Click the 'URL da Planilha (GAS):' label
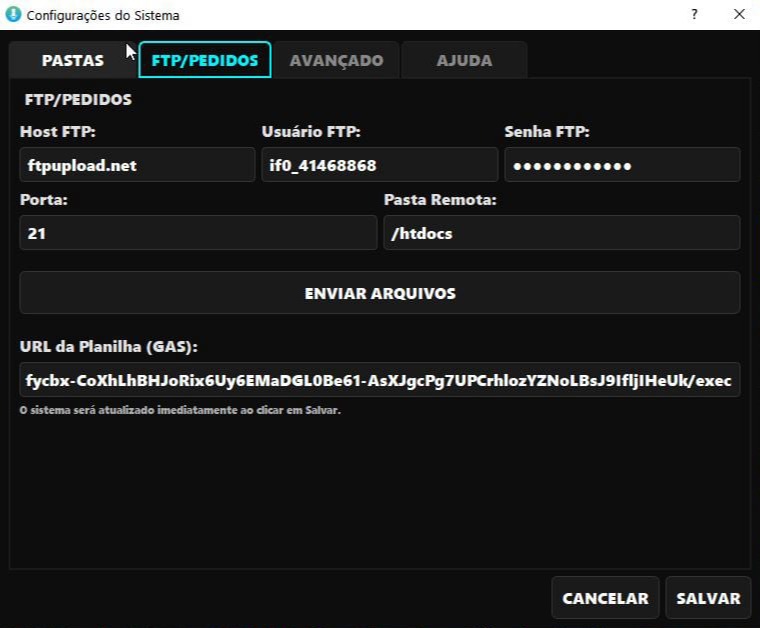The image size is (760, 628). [x=109, y=346]
